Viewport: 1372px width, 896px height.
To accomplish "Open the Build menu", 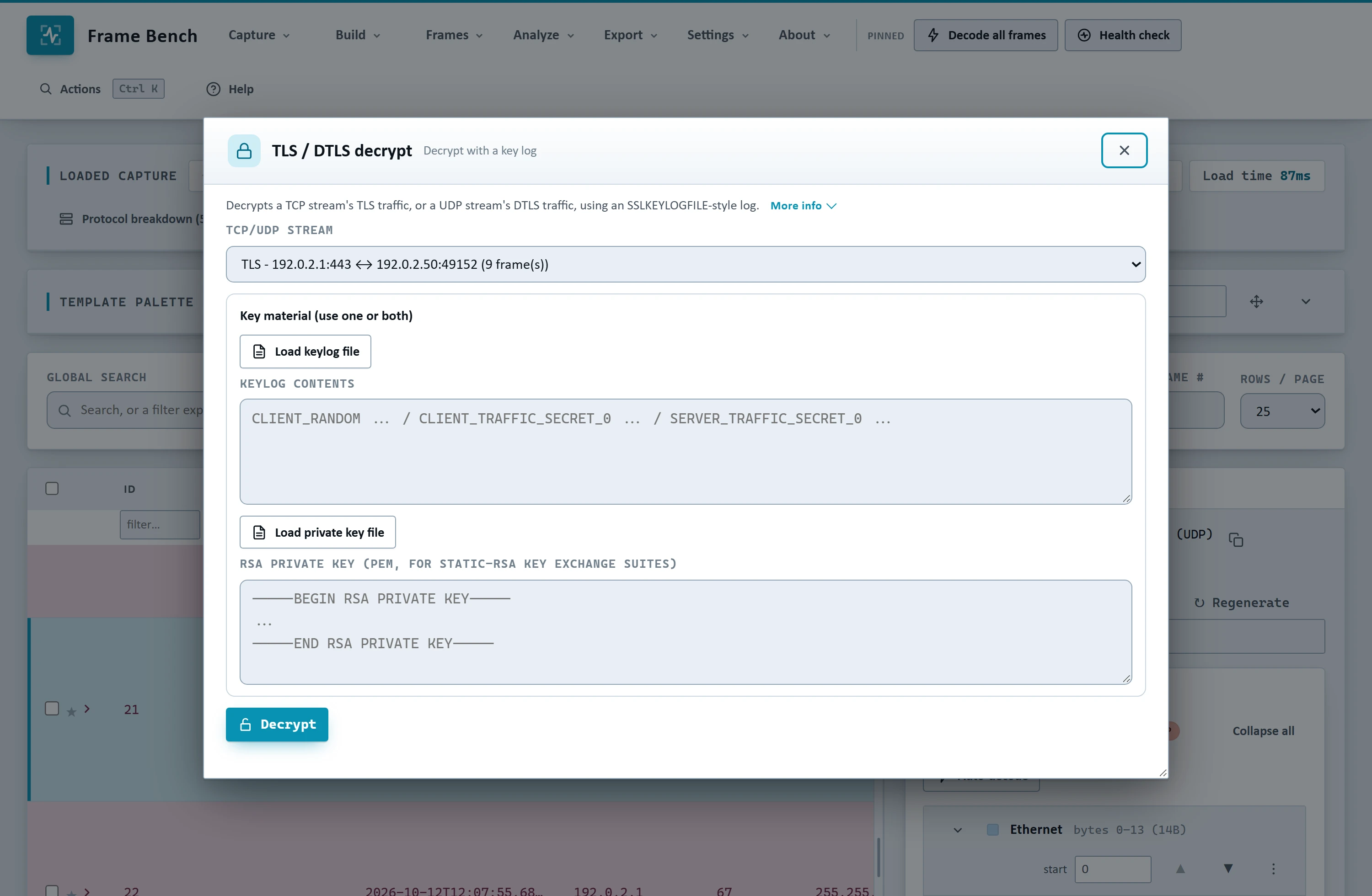I will (x=358, y=35).
